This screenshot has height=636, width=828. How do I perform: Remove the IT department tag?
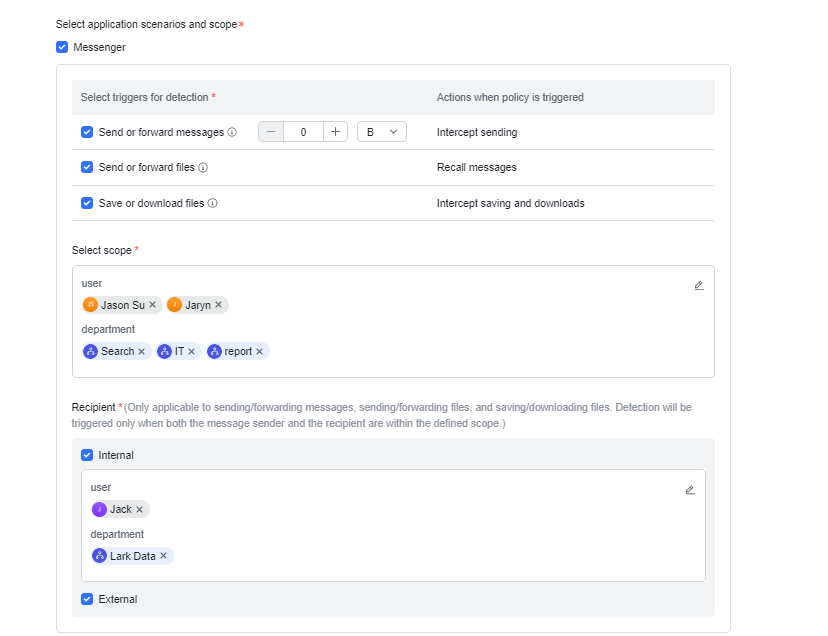190,351
